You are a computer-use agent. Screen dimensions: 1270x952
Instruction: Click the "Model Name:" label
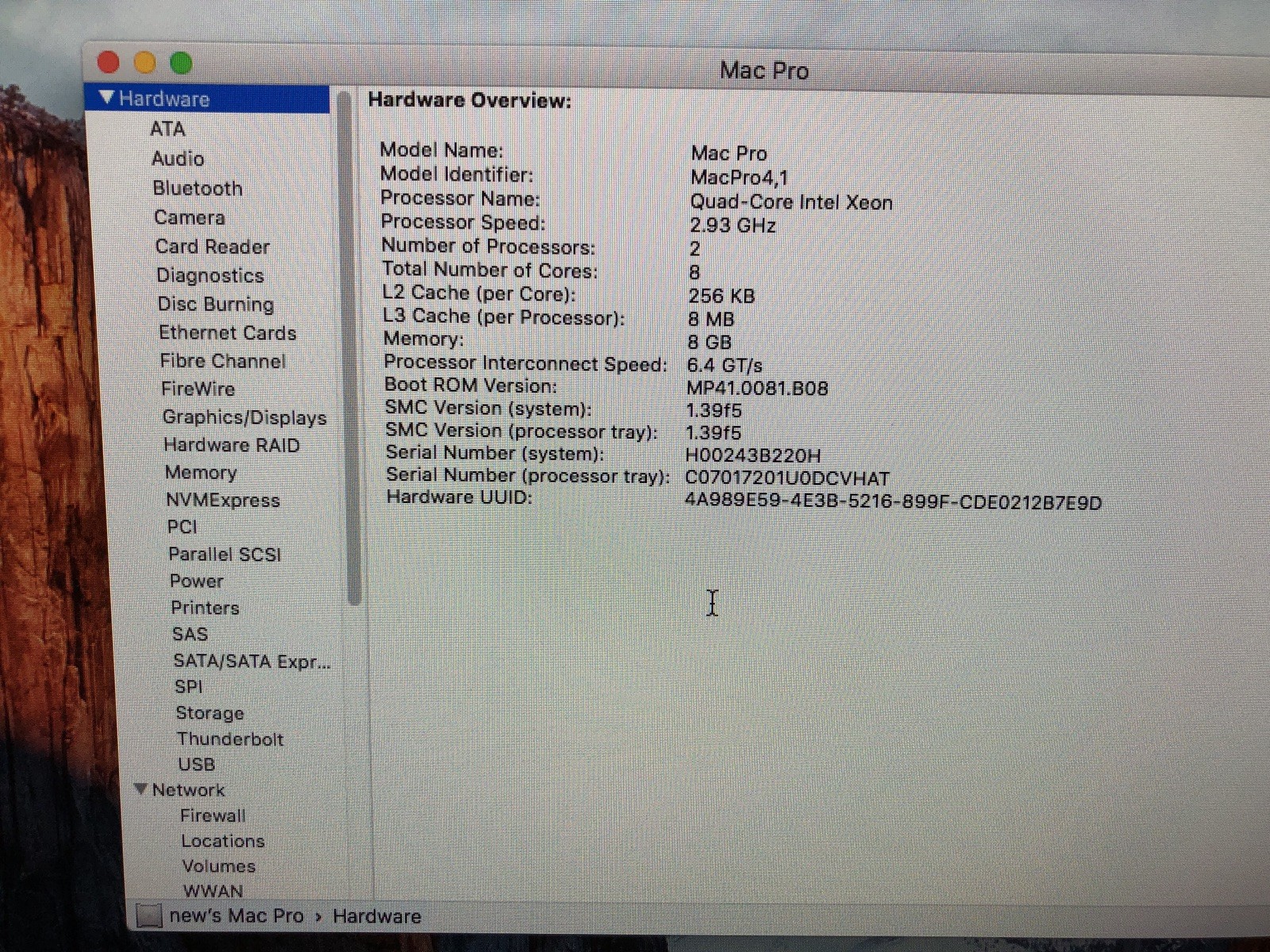(x=441, y=150)
